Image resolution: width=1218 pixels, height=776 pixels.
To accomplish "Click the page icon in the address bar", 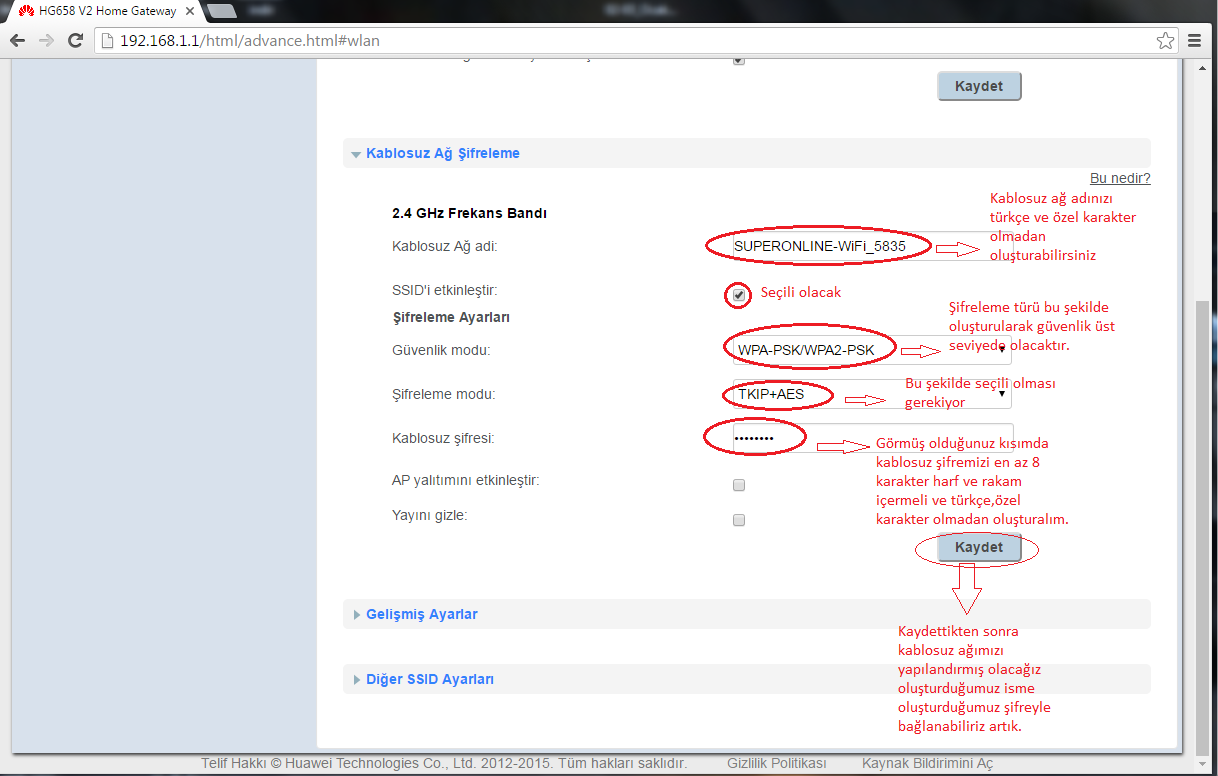I will [108, 41].
